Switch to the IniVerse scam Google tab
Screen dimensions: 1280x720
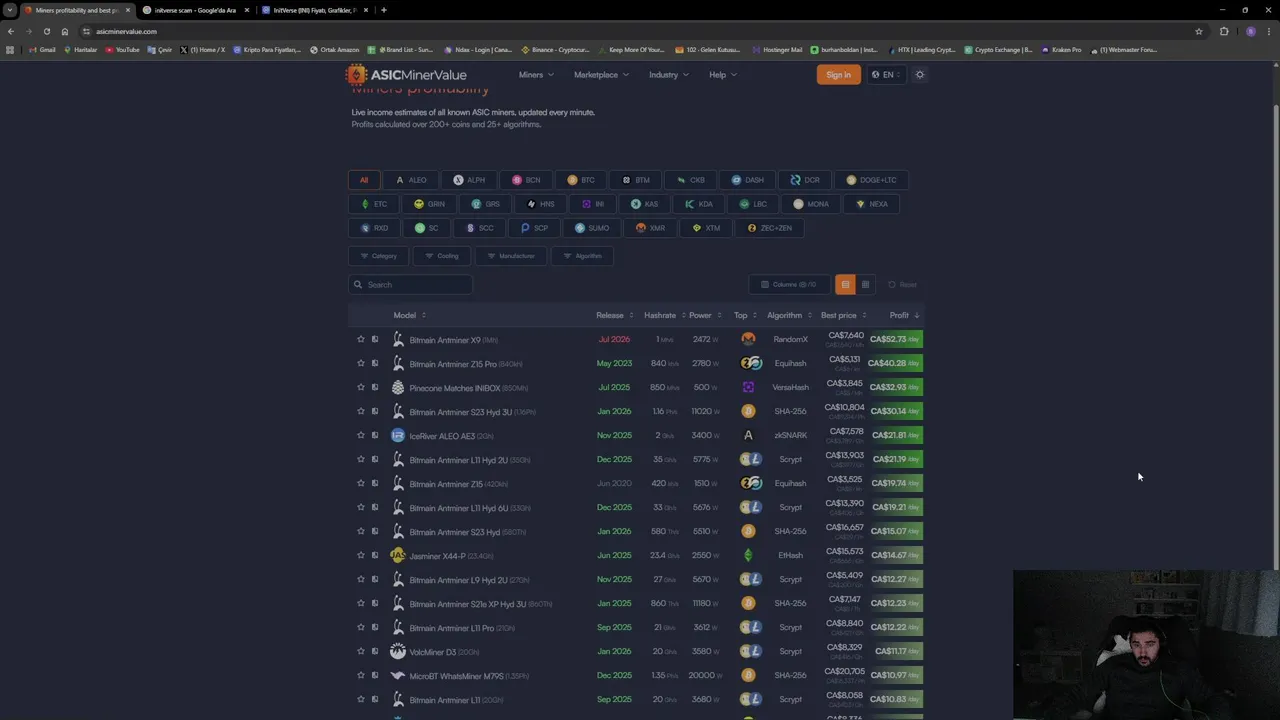195,10
